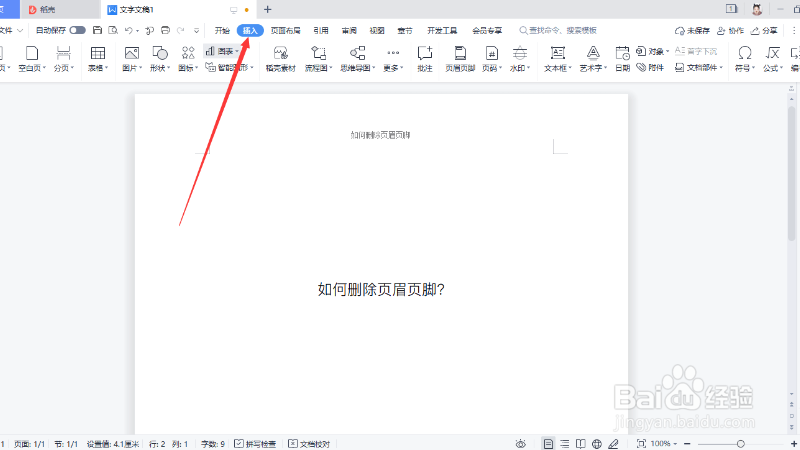Viewport: 800px width, 450px height.
Task: Click the save floppy disk icon
Action: (x=97, y=31)
